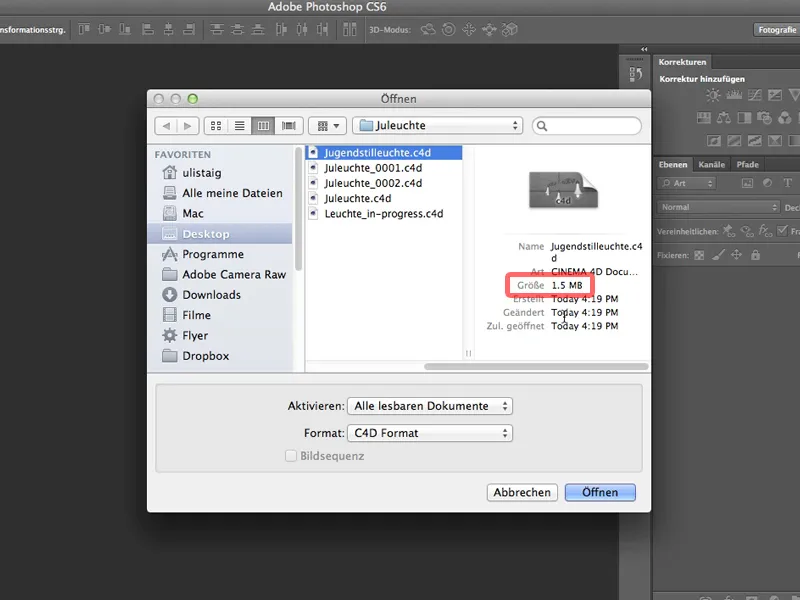Toggle unify layer position icon

[729, 231]
